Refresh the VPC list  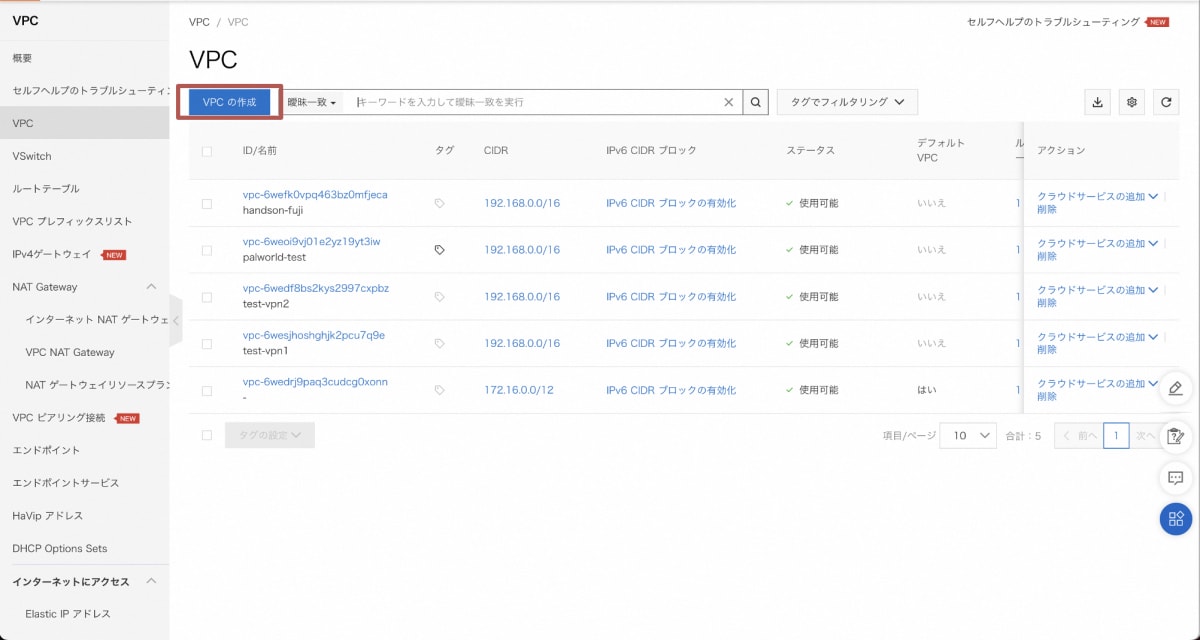(x=1166, y=102)
